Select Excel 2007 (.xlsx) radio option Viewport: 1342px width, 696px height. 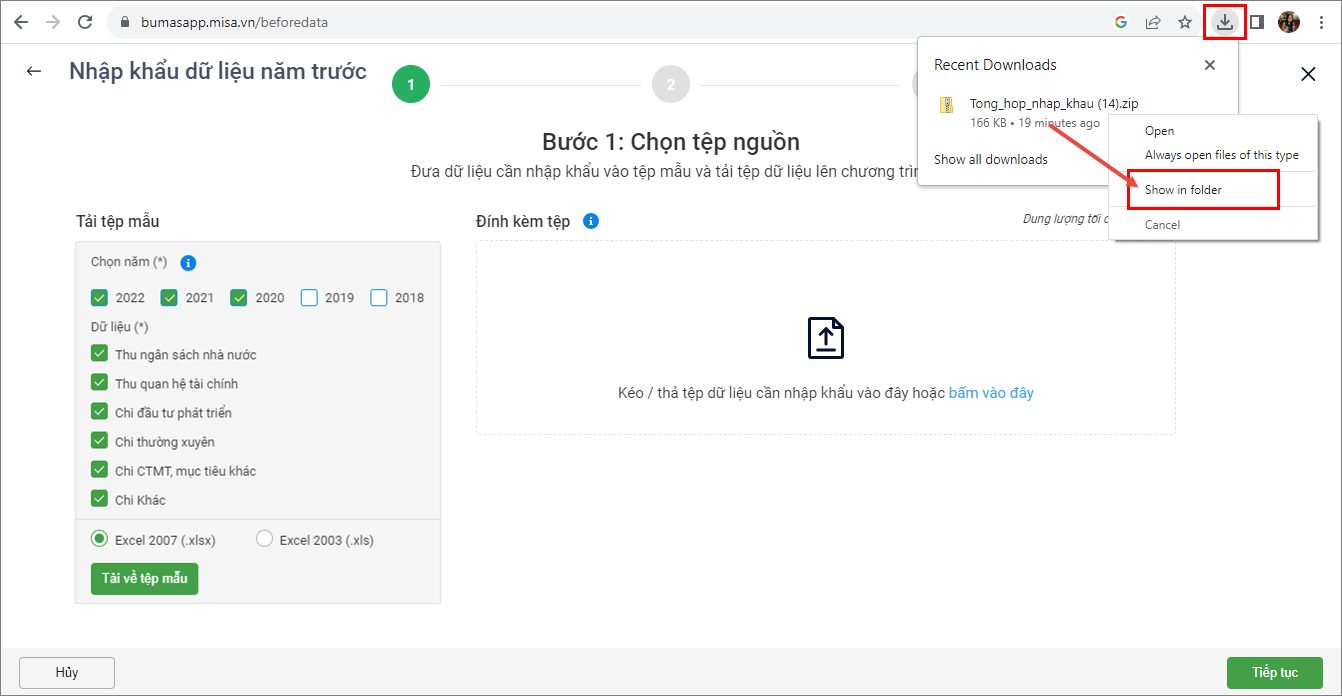99,538
